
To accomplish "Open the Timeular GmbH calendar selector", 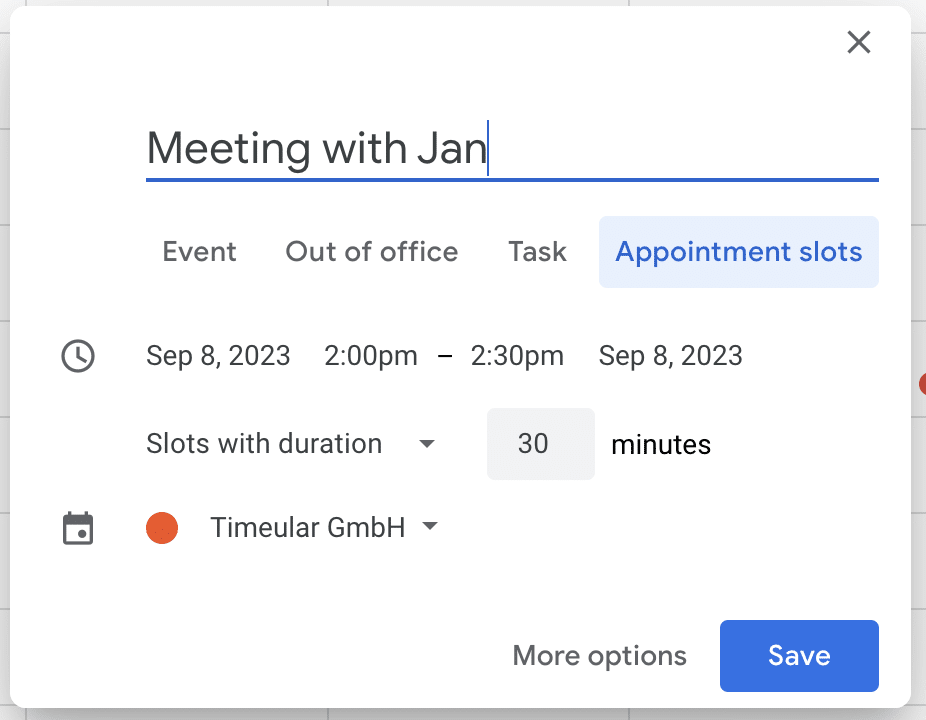I will (x=308, y=528).
